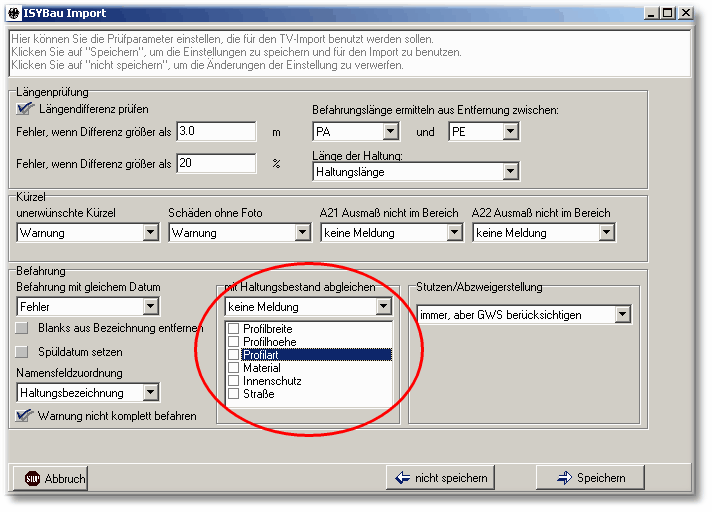This screenshot has width=712, height=512.
Task: Click the ISYBau Import title bar icon
Action: (13, 14)
